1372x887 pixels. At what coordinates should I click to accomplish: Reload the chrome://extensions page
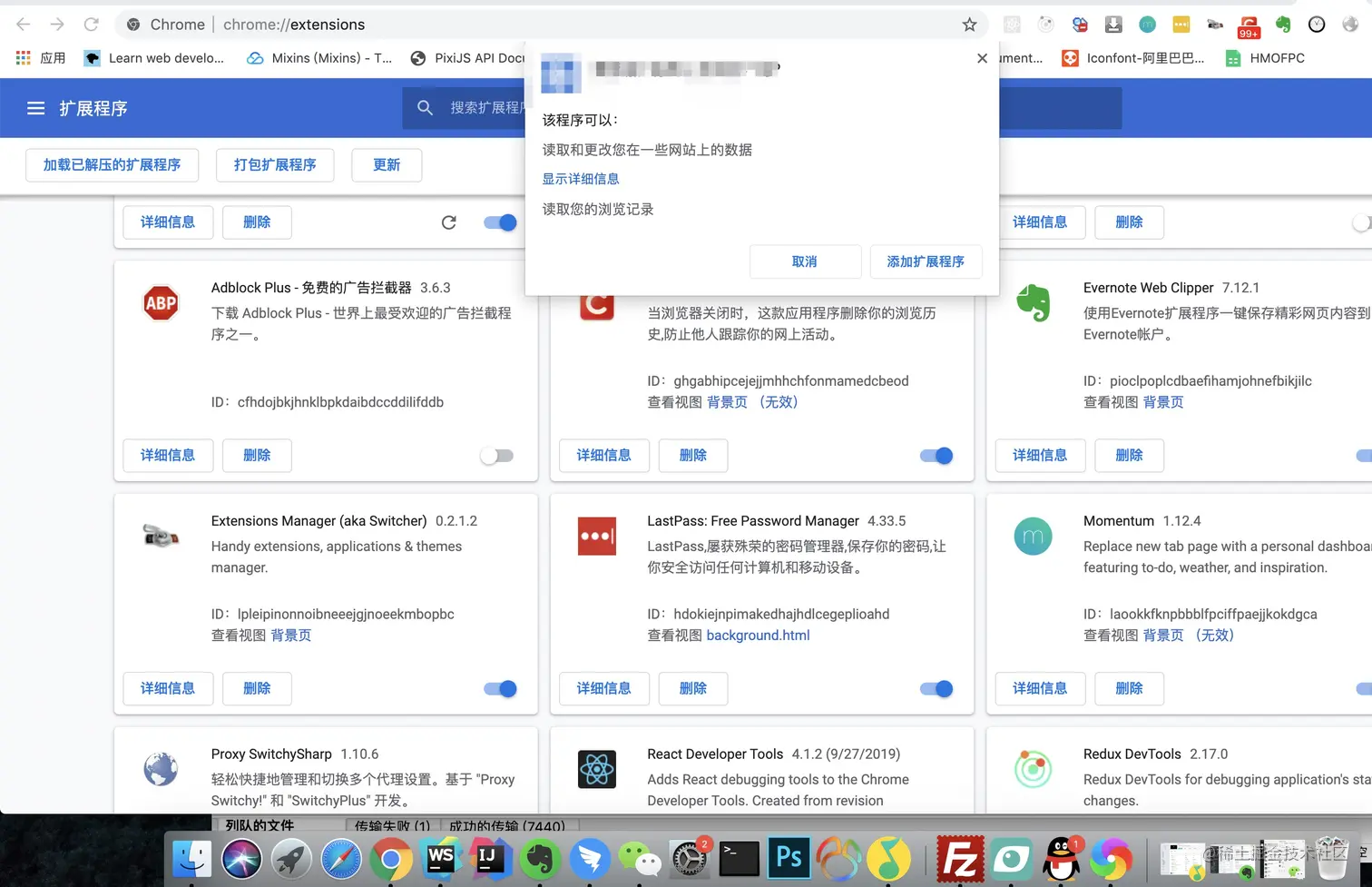point(91,25)
